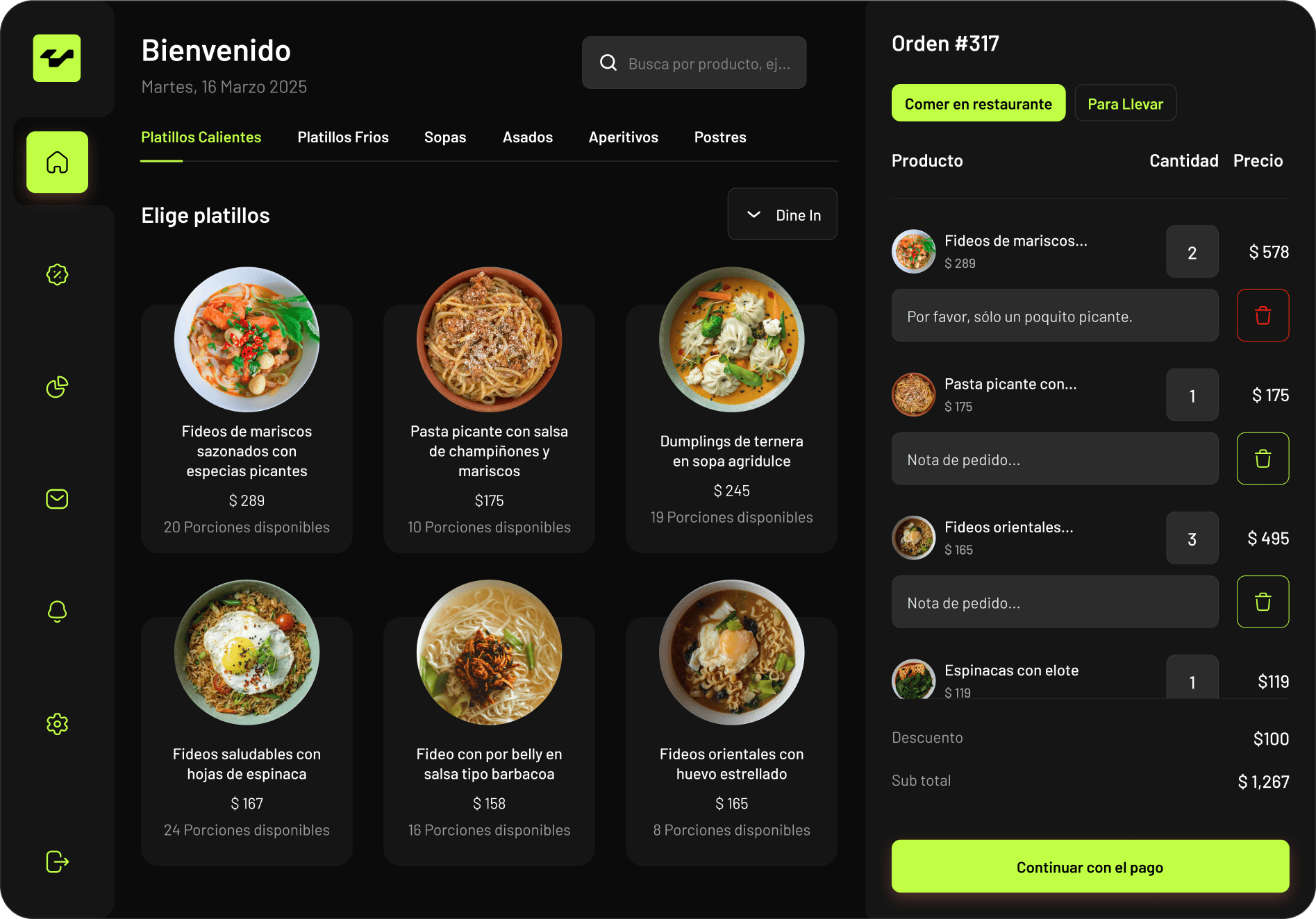
Task: Open the messages envelope icon
Action: coord(57,499)
